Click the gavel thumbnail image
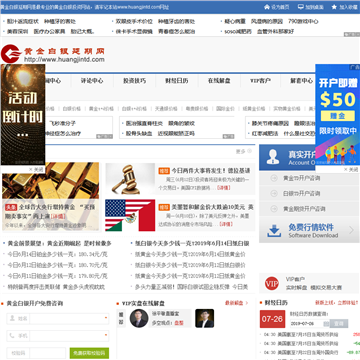Viewport: 360px width, 360px height. [x=130, y=179]
